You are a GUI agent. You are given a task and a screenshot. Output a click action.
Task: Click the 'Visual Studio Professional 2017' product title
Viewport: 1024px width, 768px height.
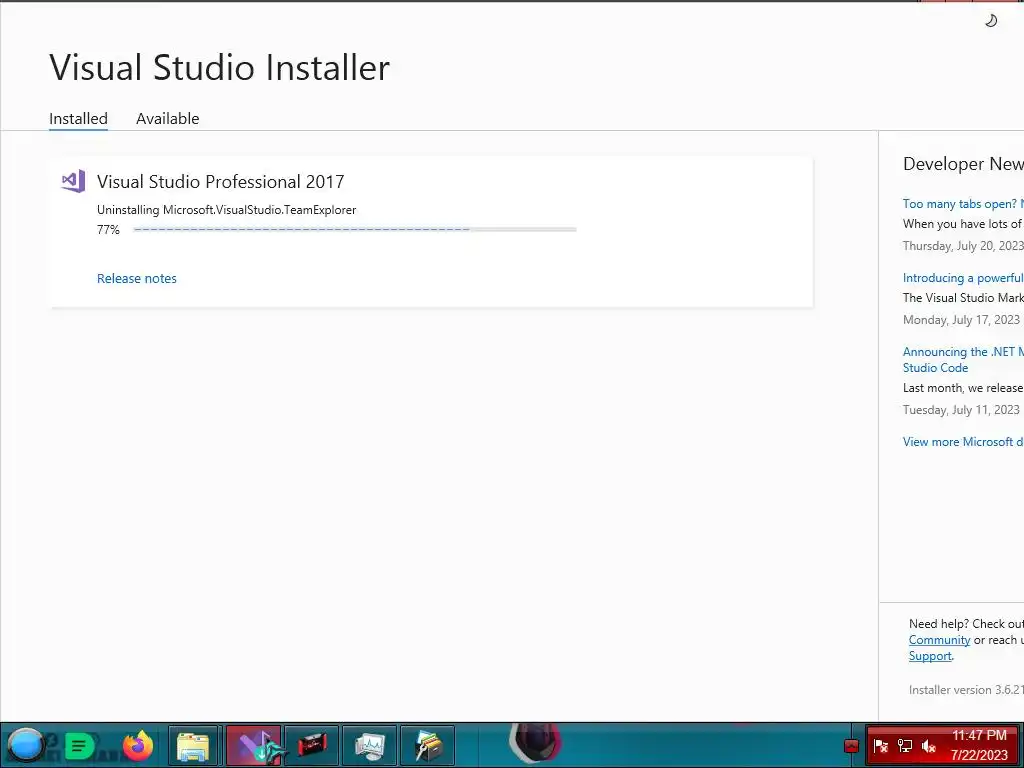click(221, 182)
